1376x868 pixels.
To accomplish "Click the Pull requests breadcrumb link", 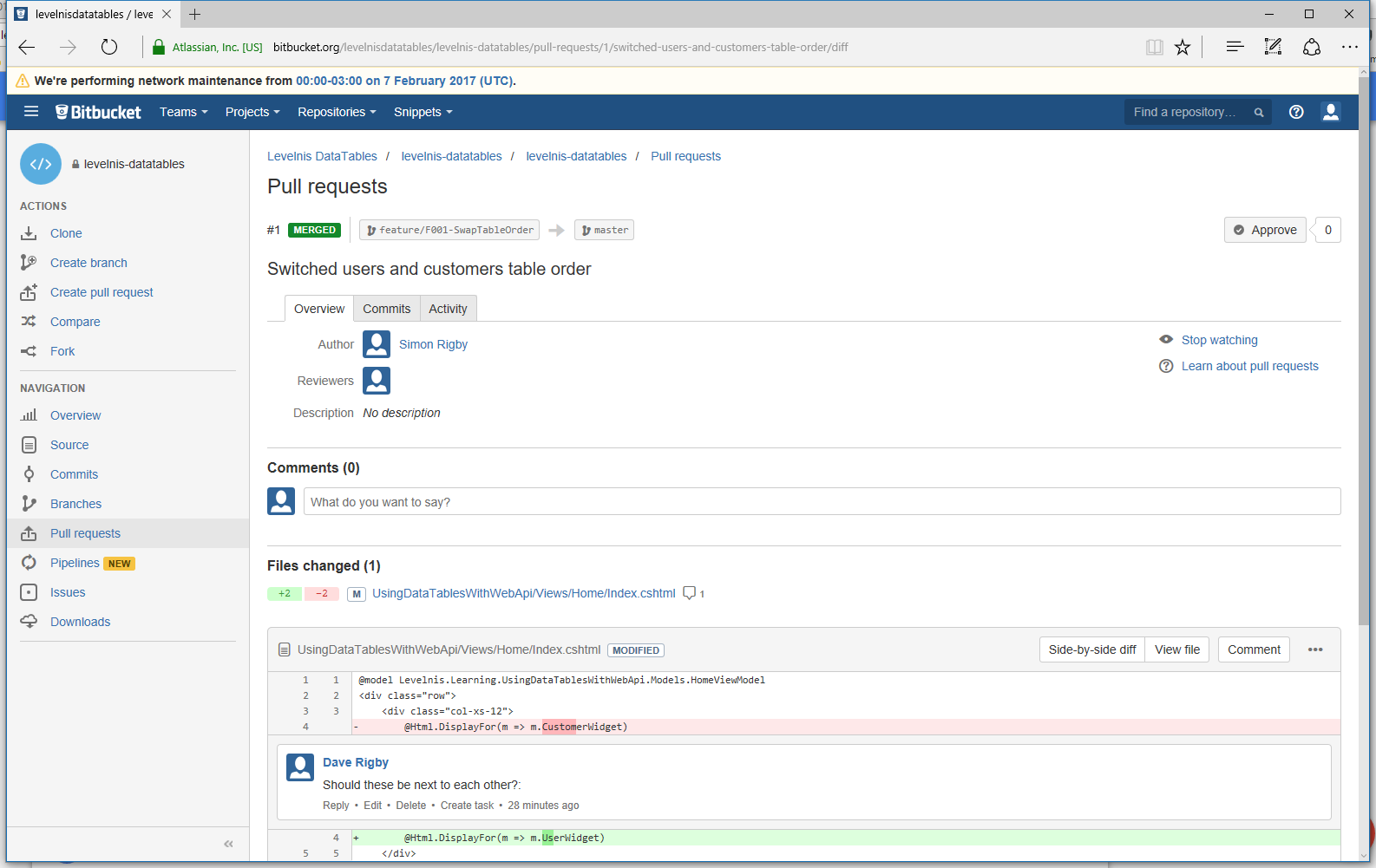I will point(685,156).
